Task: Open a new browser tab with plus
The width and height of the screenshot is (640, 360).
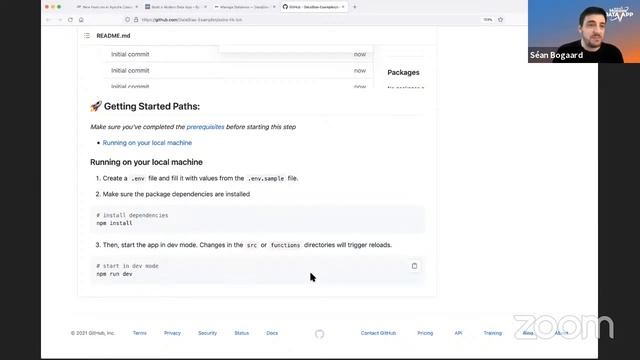Action: [x=354, y=7]
